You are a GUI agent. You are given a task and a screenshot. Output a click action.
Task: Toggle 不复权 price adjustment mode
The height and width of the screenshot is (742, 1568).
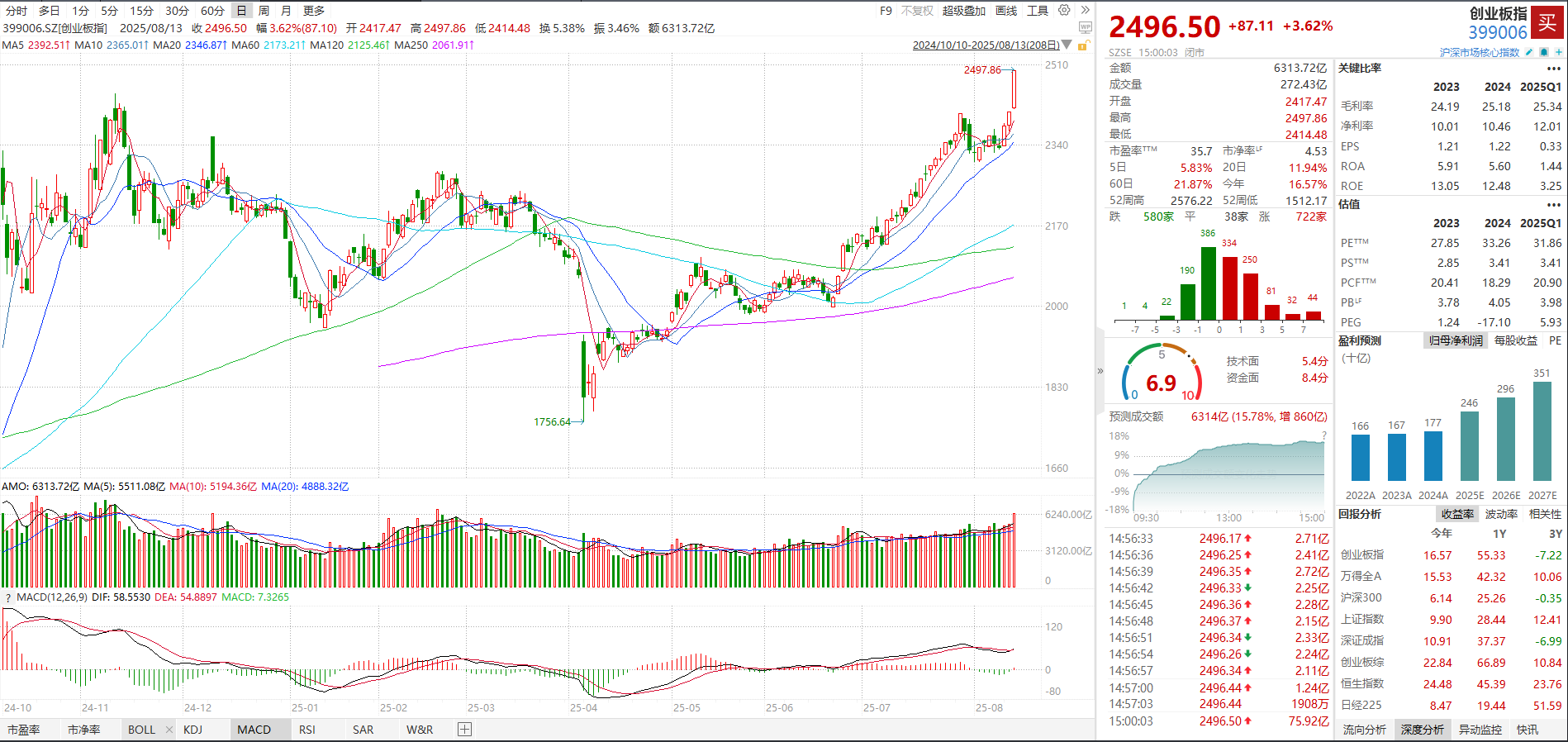click(x=917, y=11)
